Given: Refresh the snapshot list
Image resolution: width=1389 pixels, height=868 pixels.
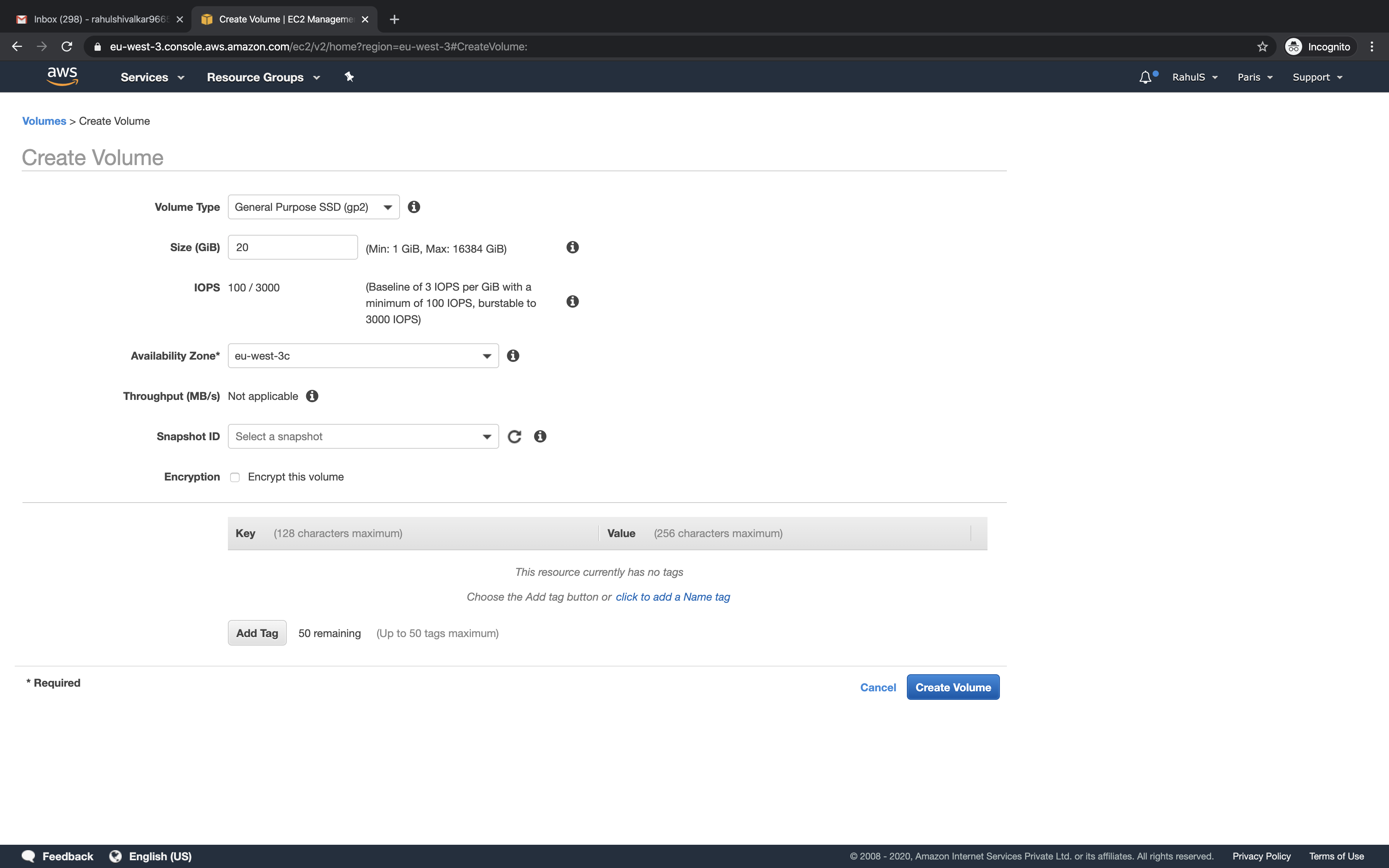Looking at the screenshot, I should pos(514,436).
